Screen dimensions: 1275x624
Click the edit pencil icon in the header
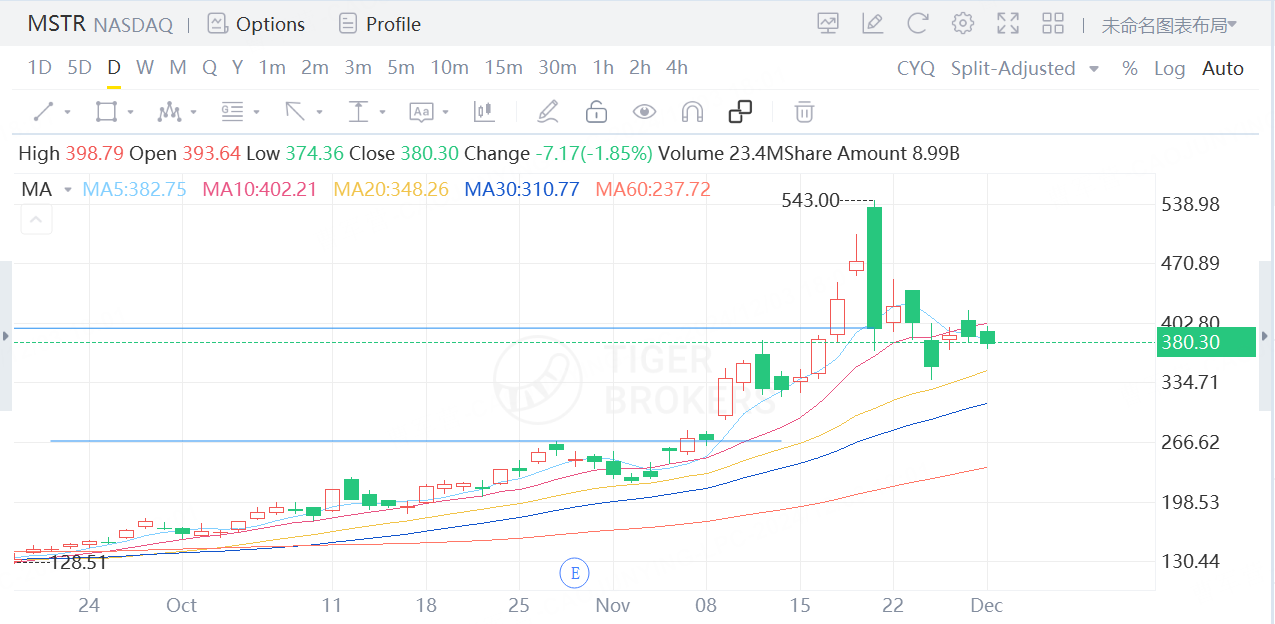pyautogui.click(x=873, y=24)
